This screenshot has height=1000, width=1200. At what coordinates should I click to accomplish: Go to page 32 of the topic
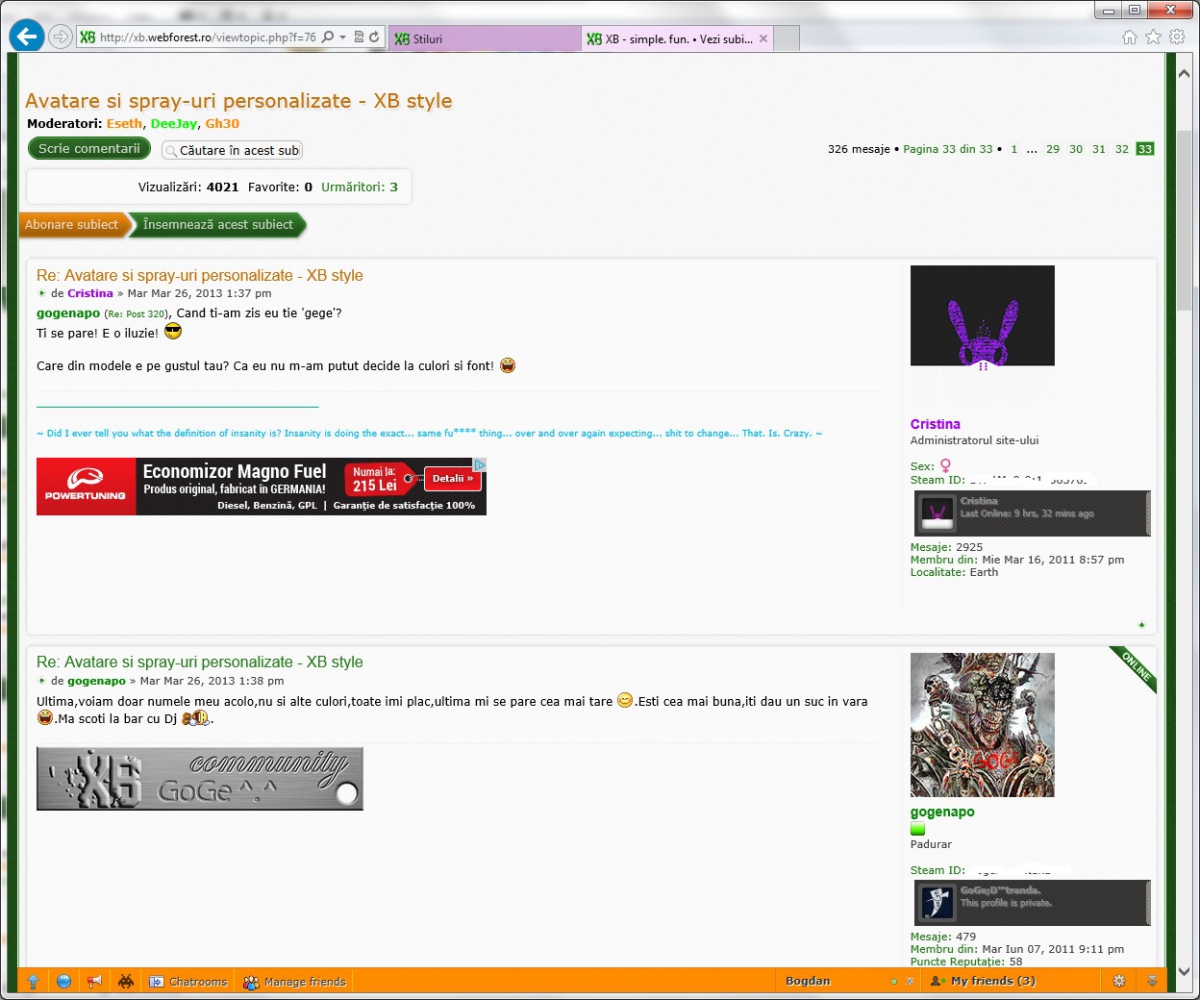point(1122,149)
